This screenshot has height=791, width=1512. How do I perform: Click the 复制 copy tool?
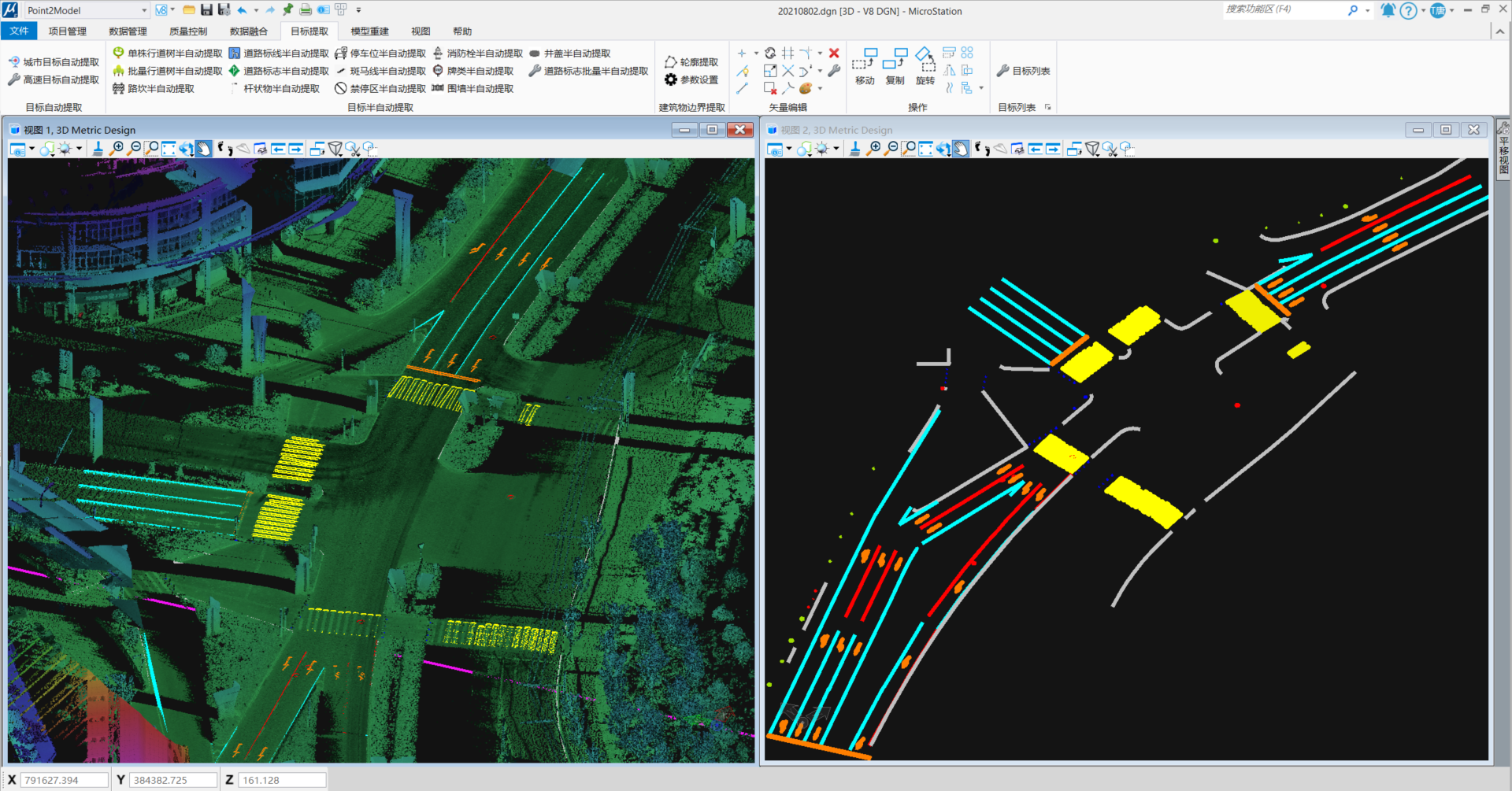[x=895, y=66]
